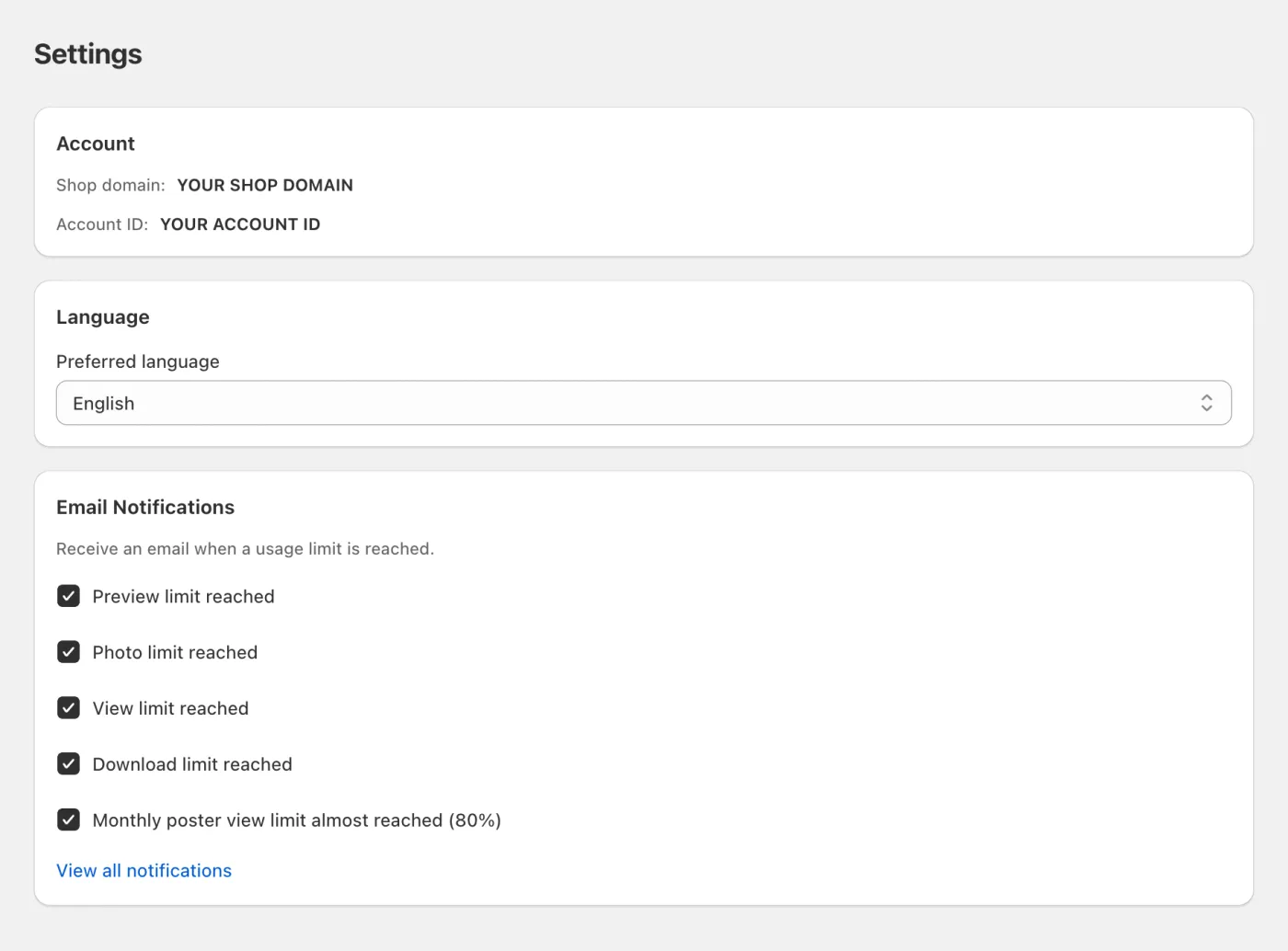Select the YOUR ACCOUNT ID value text
The image size is (1288, 951).
240,224
